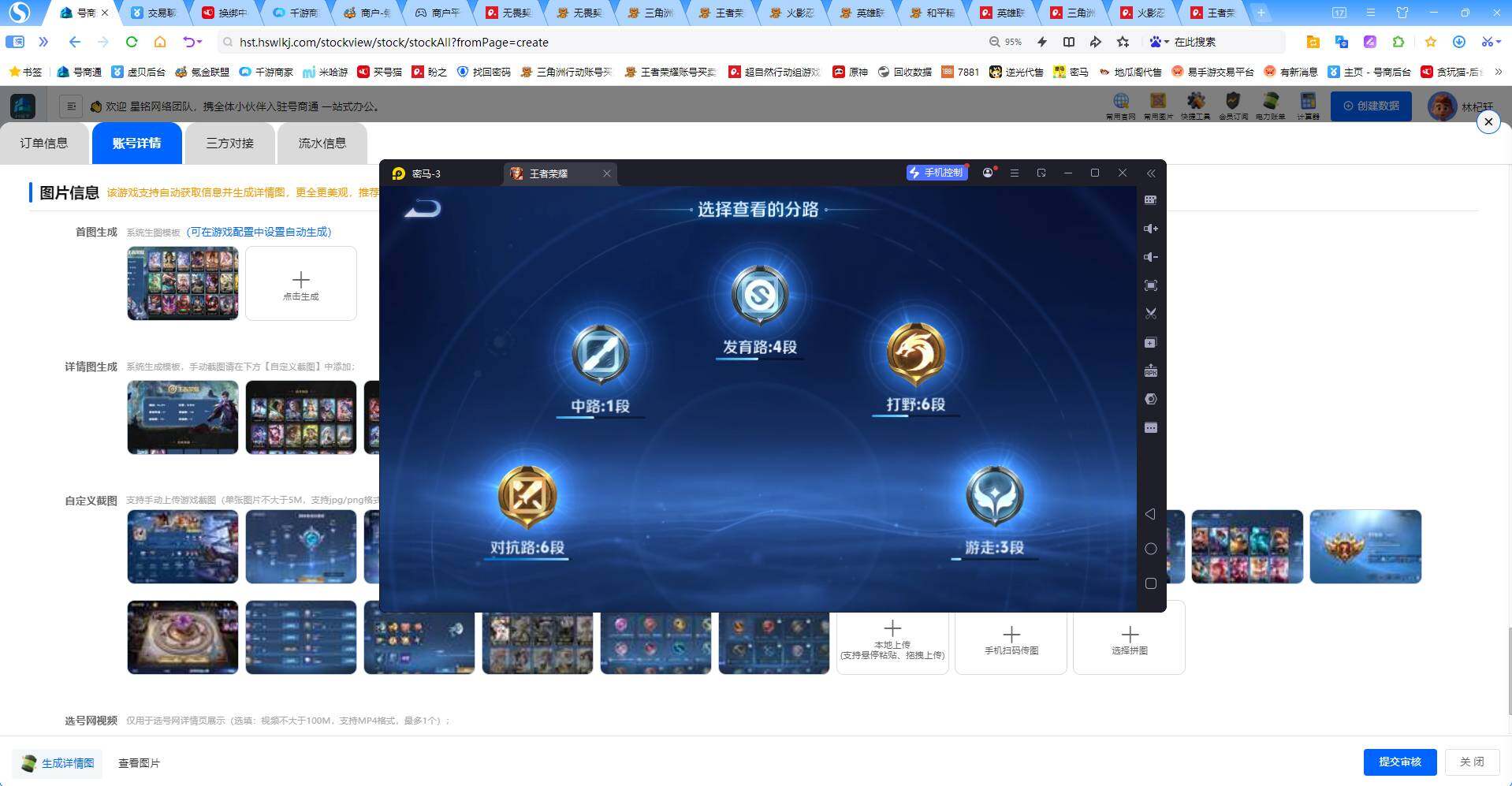Toggle the sidebar collapse menu icon
Image resolution: width=1512 pixels, height=786 pixels.
pos(71,106)
